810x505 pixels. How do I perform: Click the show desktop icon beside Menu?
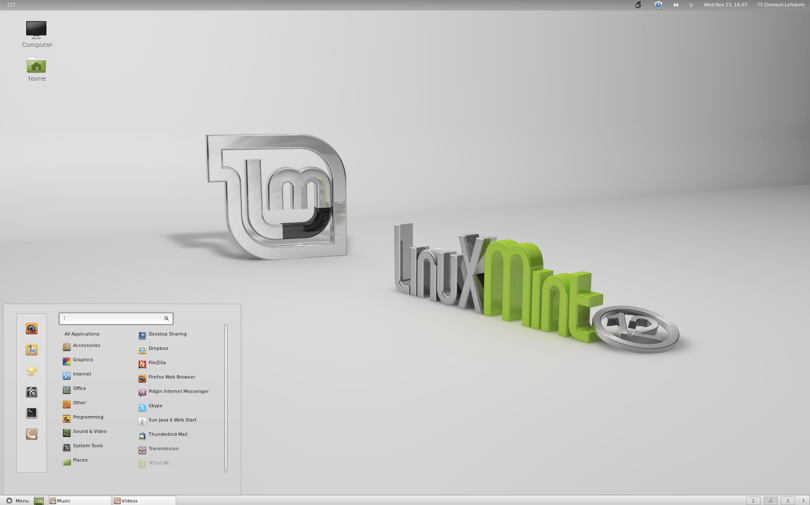pyautogui.click(x=39, y=500)
